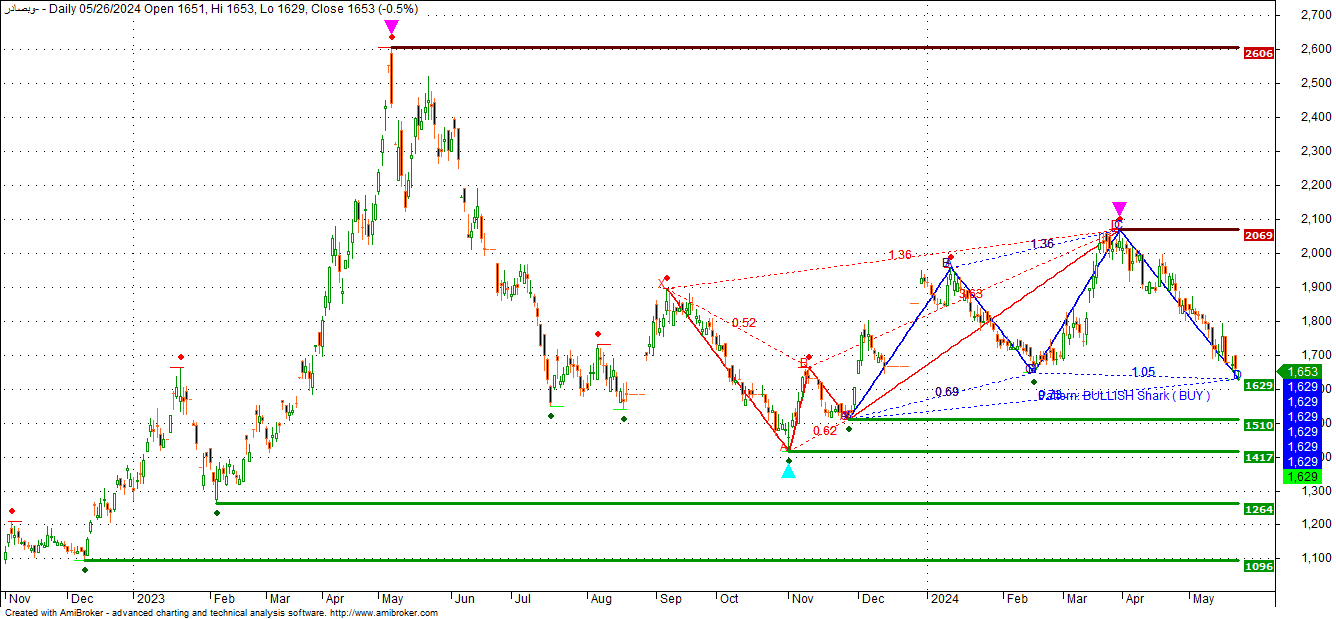The image size is (1336, 619).
Task: Click the Aug label on the time axis
Action: 601,598
